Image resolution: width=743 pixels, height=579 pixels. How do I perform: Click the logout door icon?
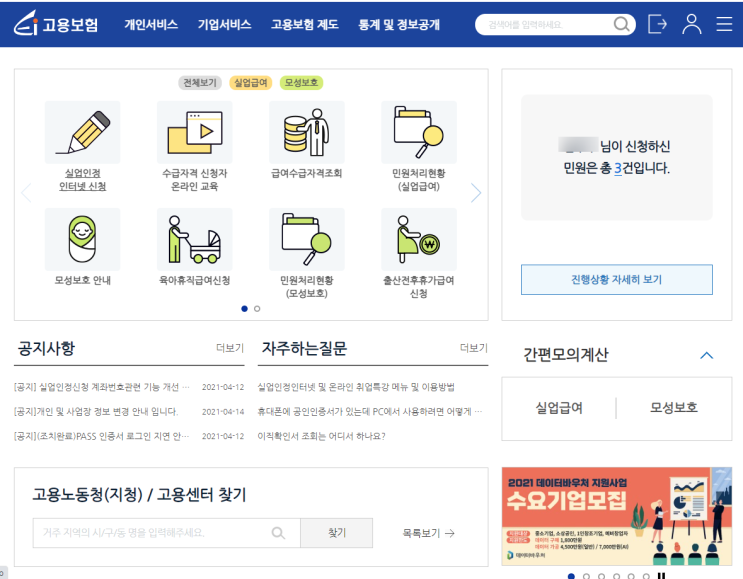coord(657,24)
